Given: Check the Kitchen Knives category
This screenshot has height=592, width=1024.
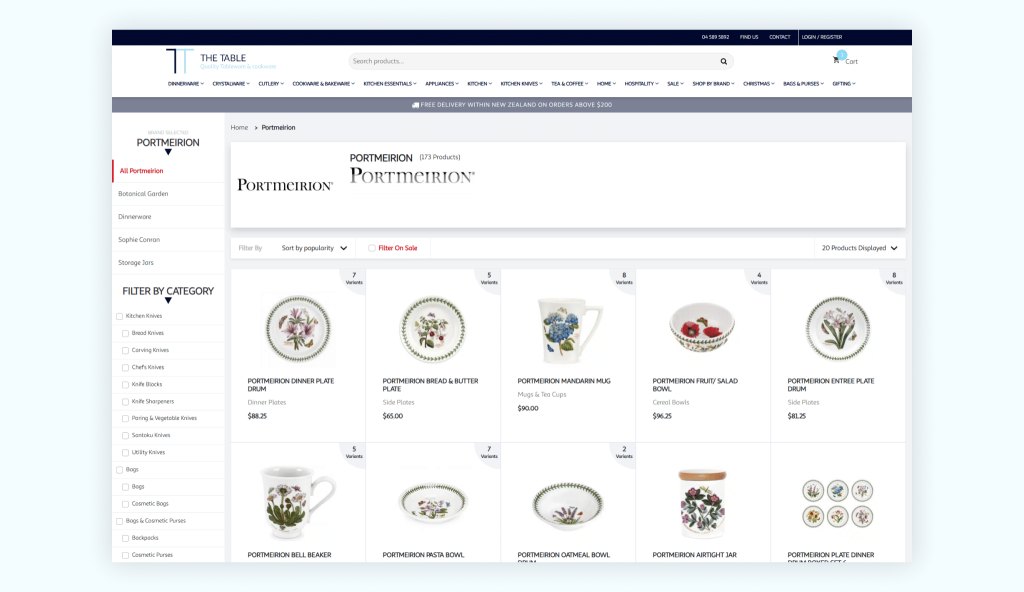Looking at the screenshot, I should click(x=120, y=316).
